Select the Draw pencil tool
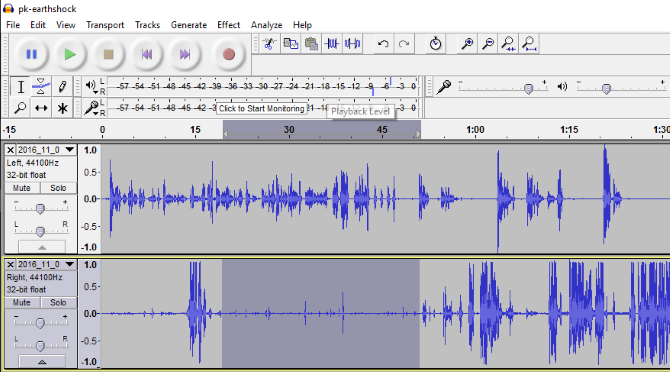 pos(62,87)
